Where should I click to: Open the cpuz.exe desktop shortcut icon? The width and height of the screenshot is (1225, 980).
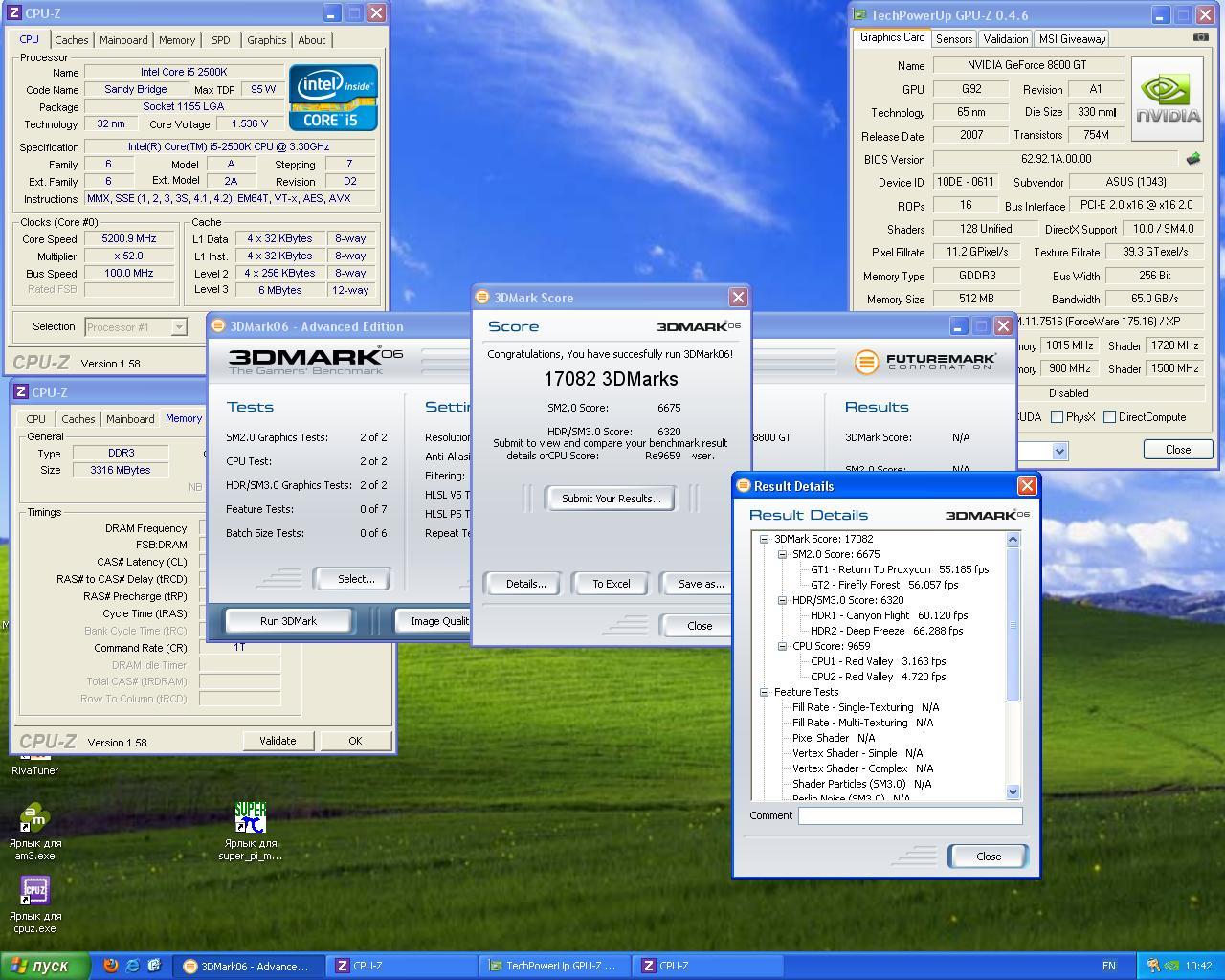click(x=34, y=892)
